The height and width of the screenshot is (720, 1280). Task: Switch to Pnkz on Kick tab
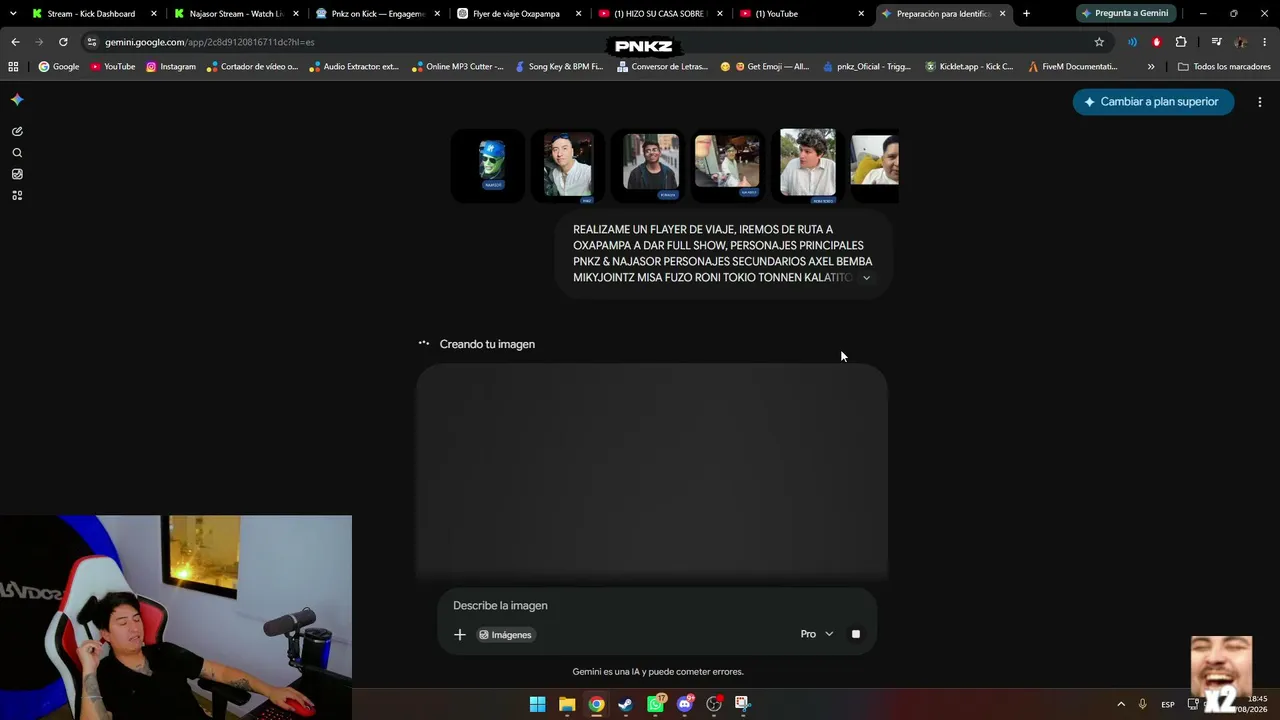click(x=378, y=14)
